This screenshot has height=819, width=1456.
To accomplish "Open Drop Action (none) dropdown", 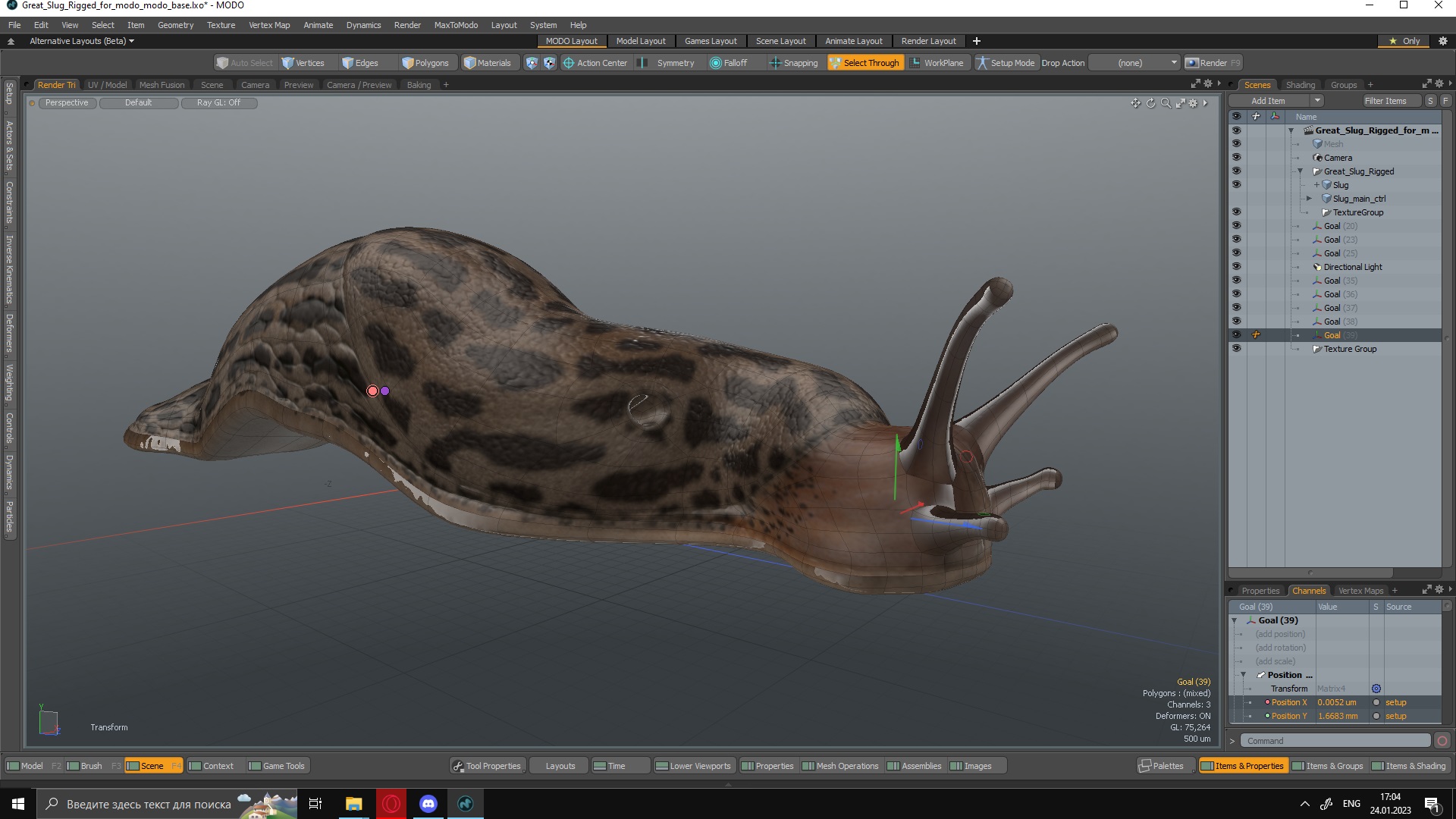I will [1135, 63].
